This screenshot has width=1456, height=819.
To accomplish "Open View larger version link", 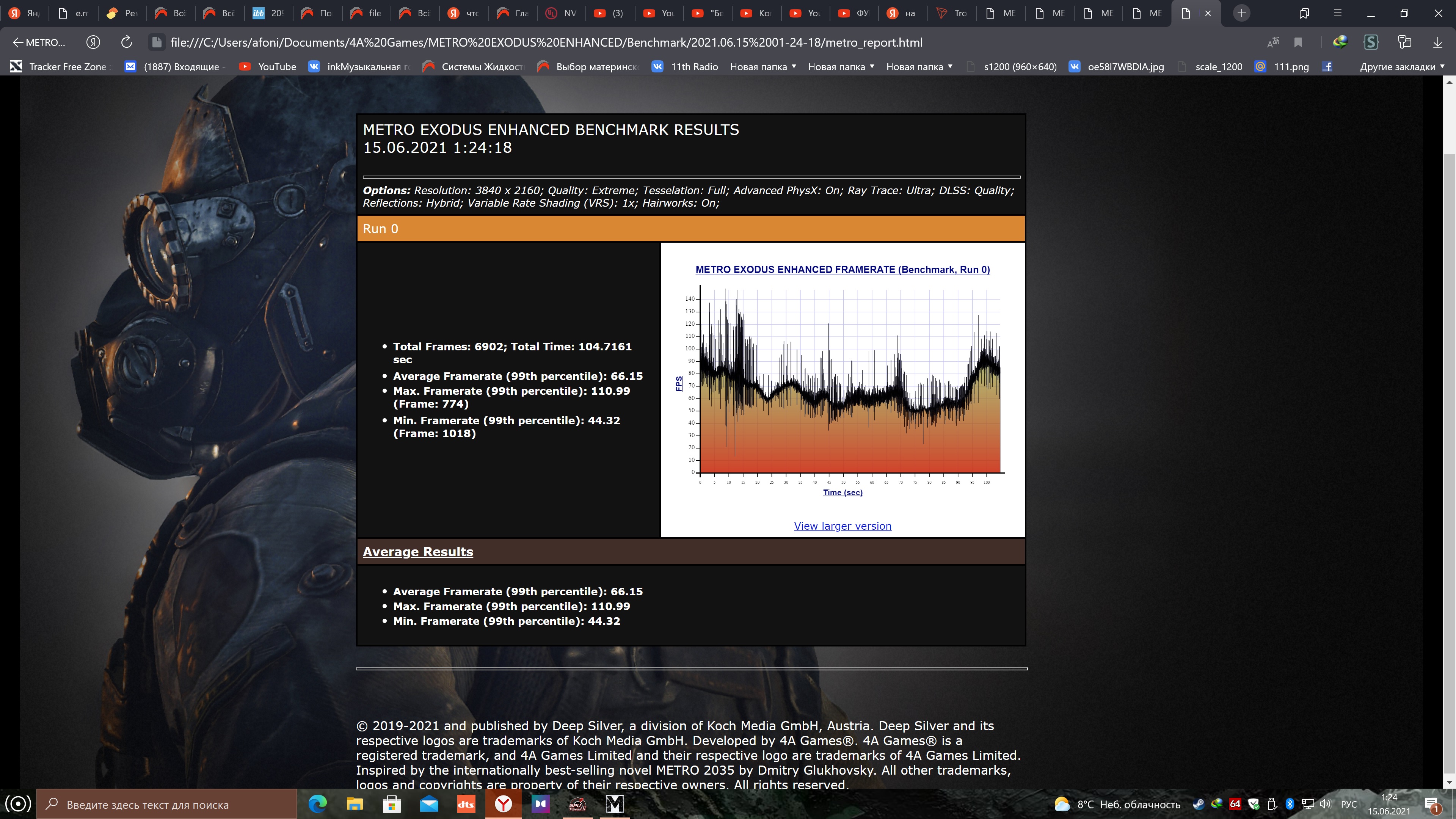I will [x=842, y=526].
